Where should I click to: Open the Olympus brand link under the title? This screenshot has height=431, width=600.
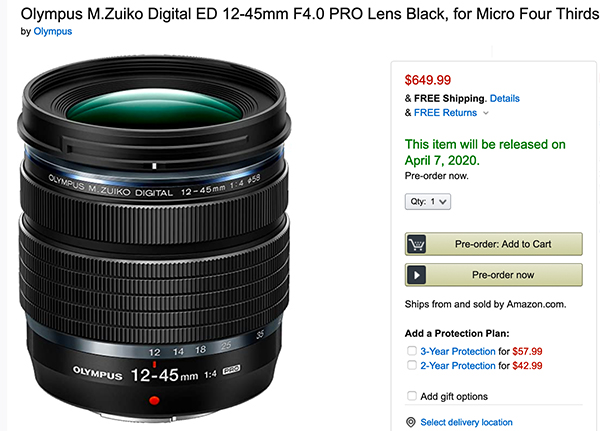point(53,31)
